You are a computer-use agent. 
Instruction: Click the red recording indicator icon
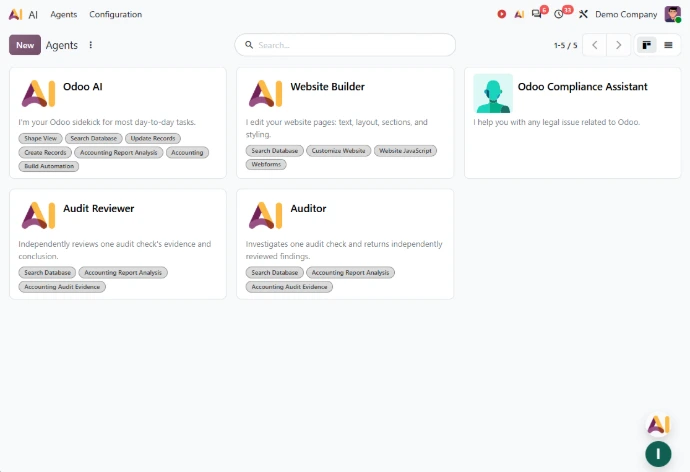pyautogui.click(x=501, y=14)
